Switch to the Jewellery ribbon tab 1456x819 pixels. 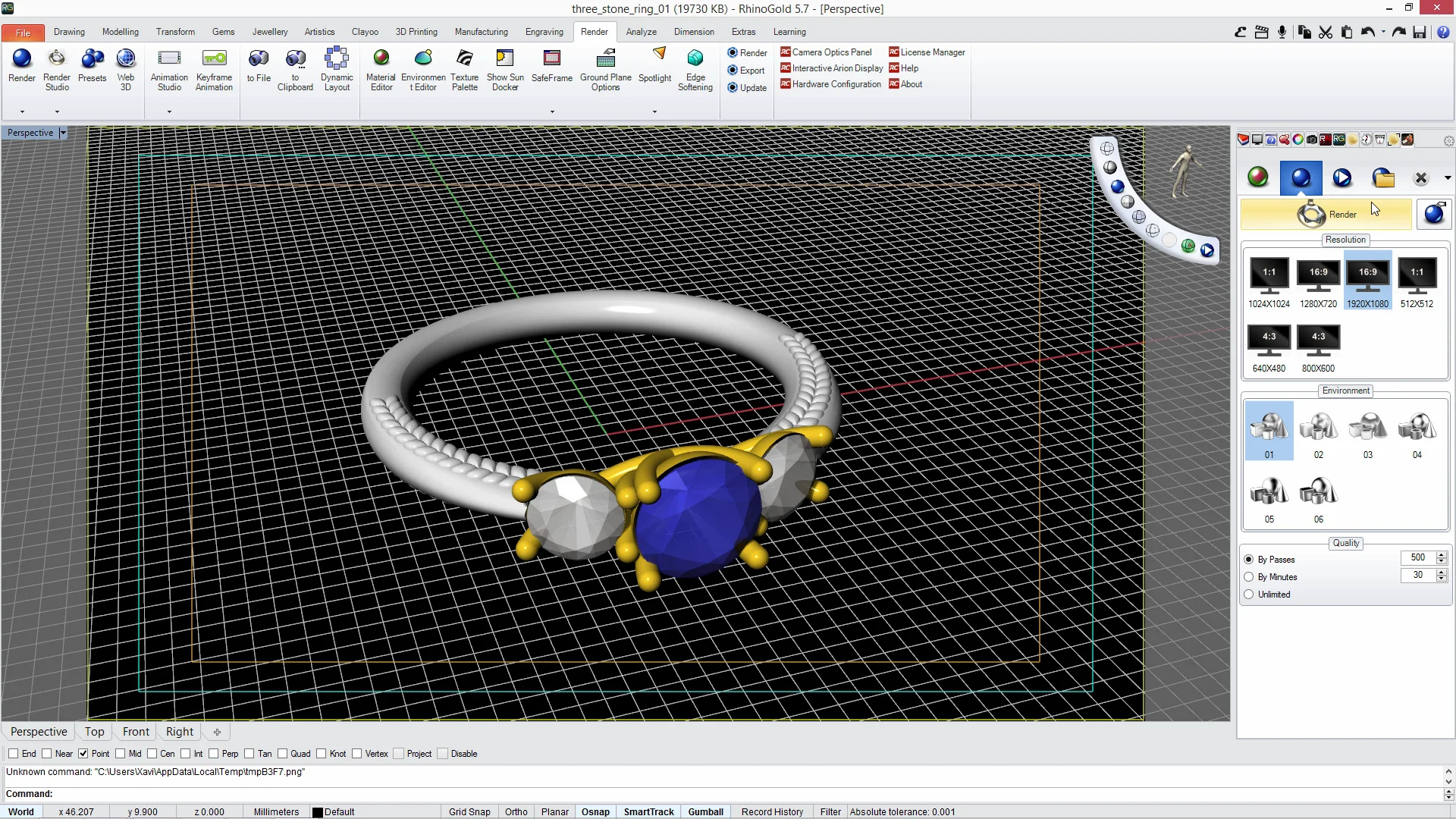(270, 32)
